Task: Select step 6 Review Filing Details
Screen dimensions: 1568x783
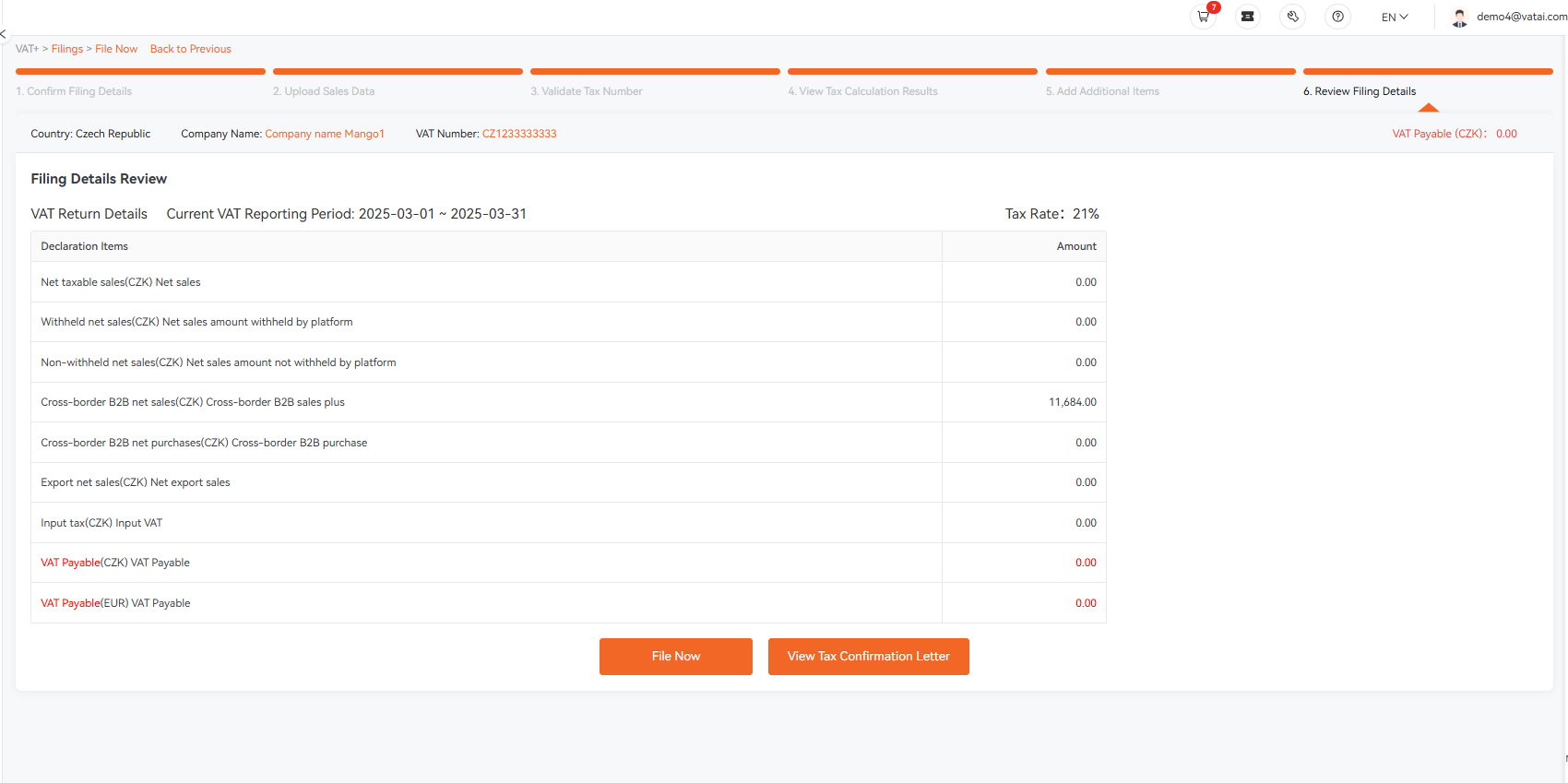Action: [1360, 91]
